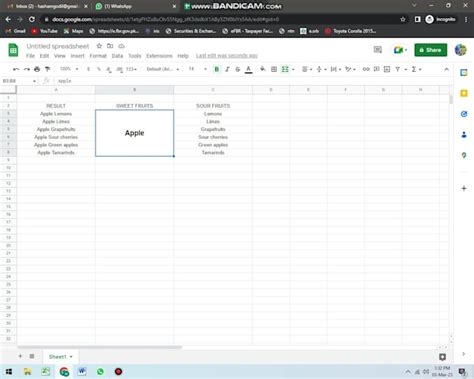Click the formula bar showing Apple

point(253,81)
